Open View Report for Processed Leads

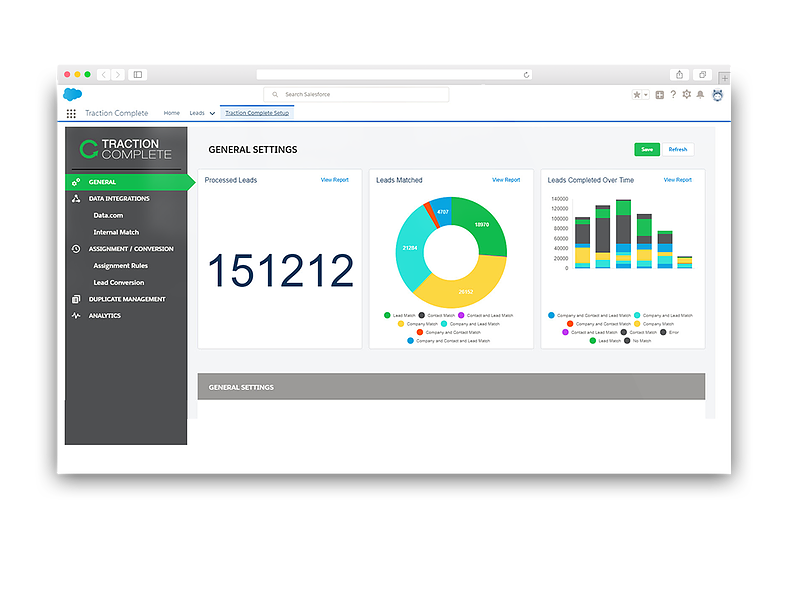[x=334, y=180]
